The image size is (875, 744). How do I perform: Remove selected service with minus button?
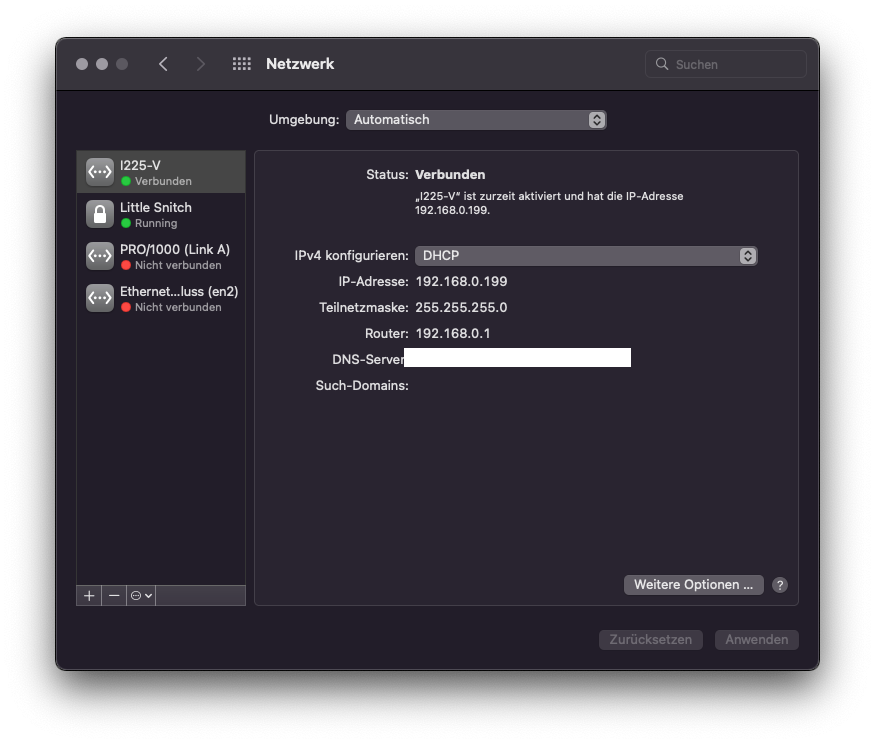click(114, 596)
